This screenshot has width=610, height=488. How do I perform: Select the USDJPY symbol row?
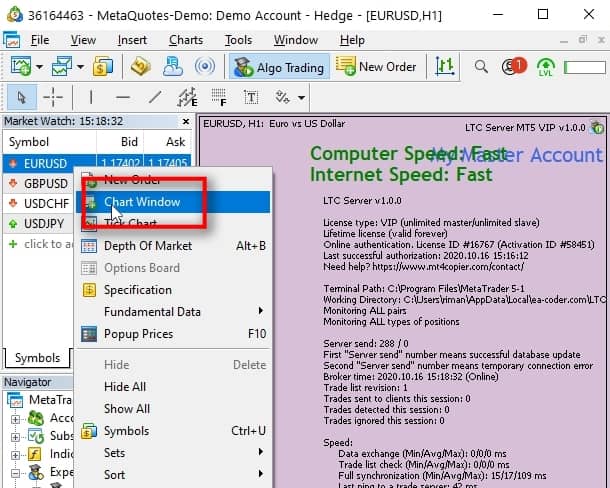click(39, 223)
